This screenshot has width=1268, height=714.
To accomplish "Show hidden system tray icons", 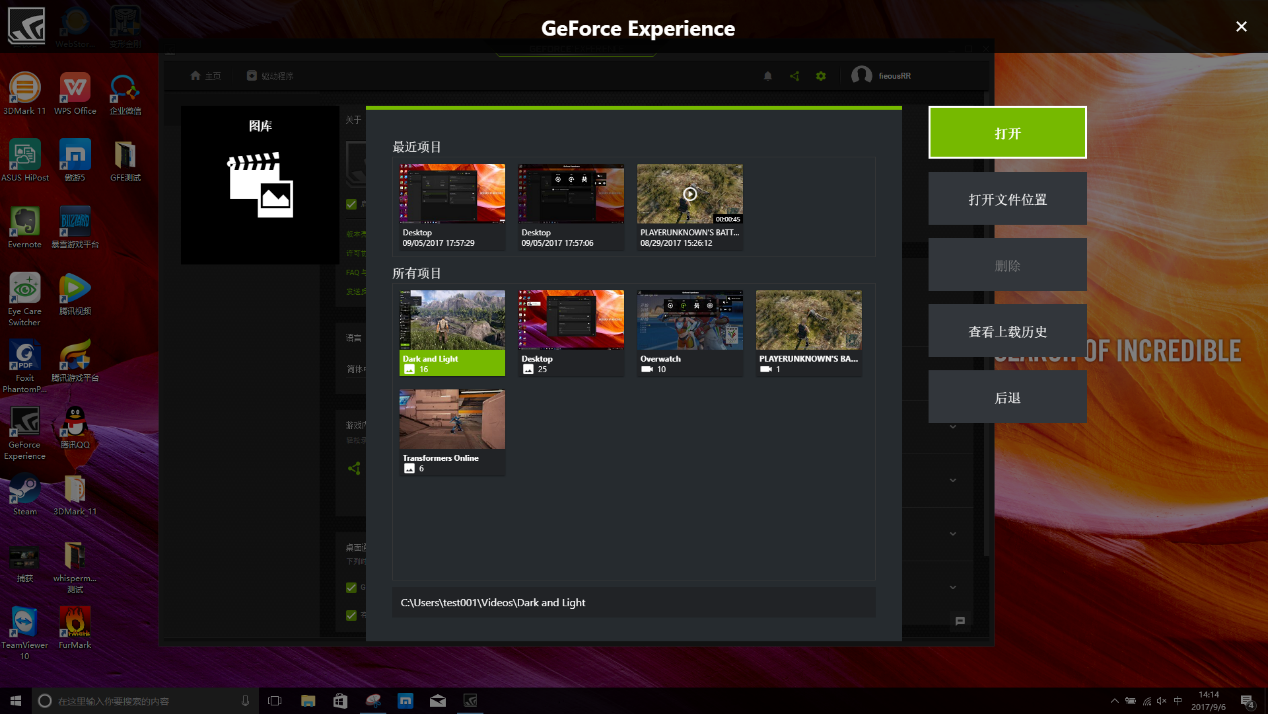I will pos(1115,701).
